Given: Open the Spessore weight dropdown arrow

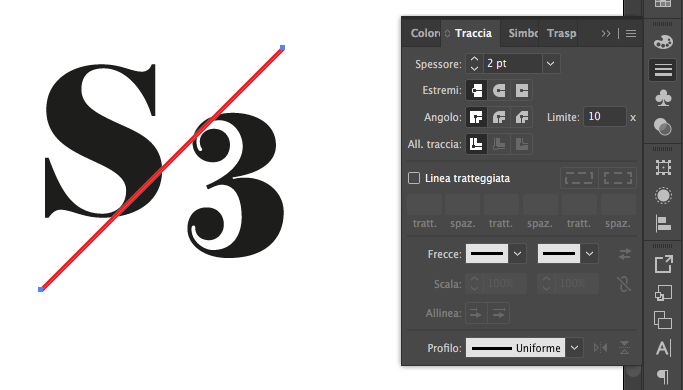Looking at the screenshot, I should pos(551,64).
